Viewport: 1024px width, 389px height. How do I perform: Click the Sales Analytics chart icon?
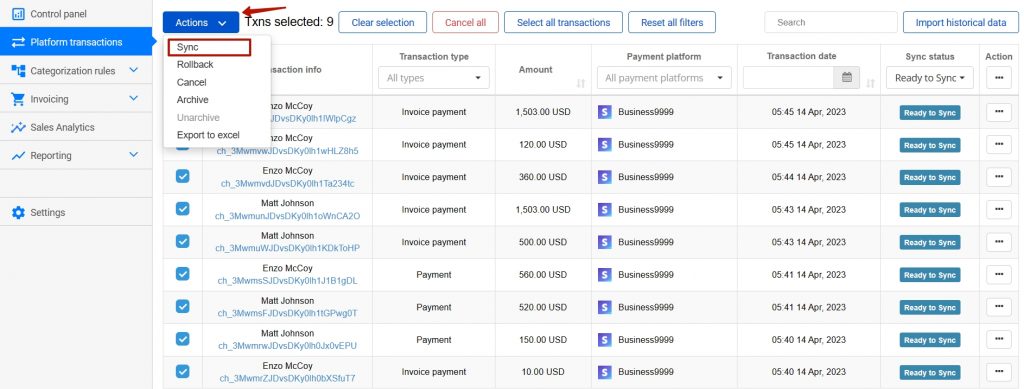point(18,127)
